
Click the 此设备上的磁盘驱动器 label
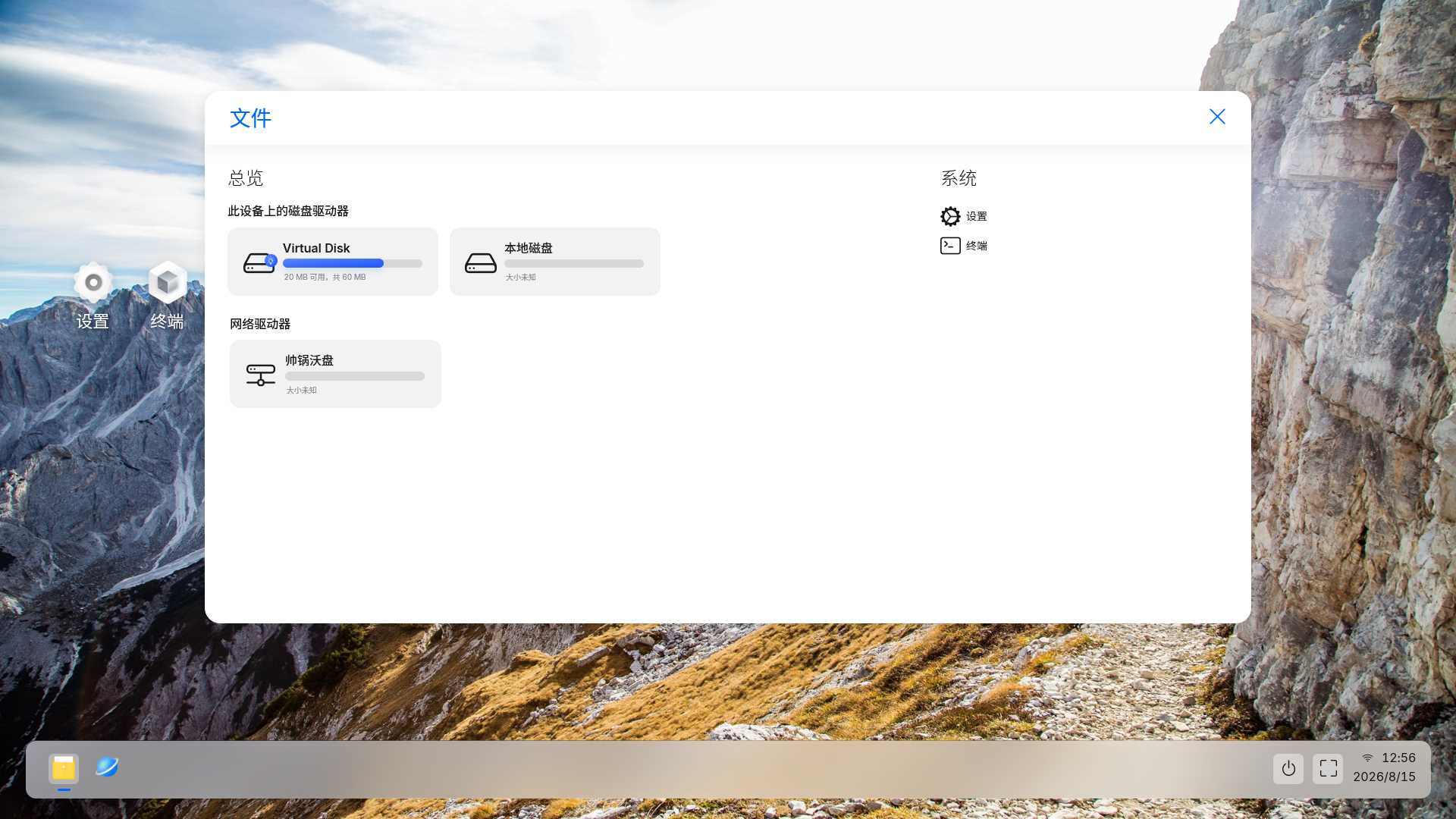click(288, 211)
